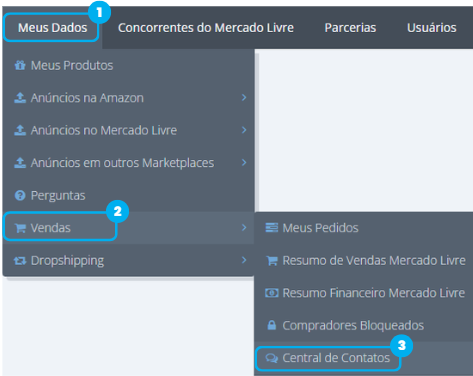Click the upload icon next to Anúncios no Mercado Livre
Viewport: 473px width, 376px height.
coord(20,130)
